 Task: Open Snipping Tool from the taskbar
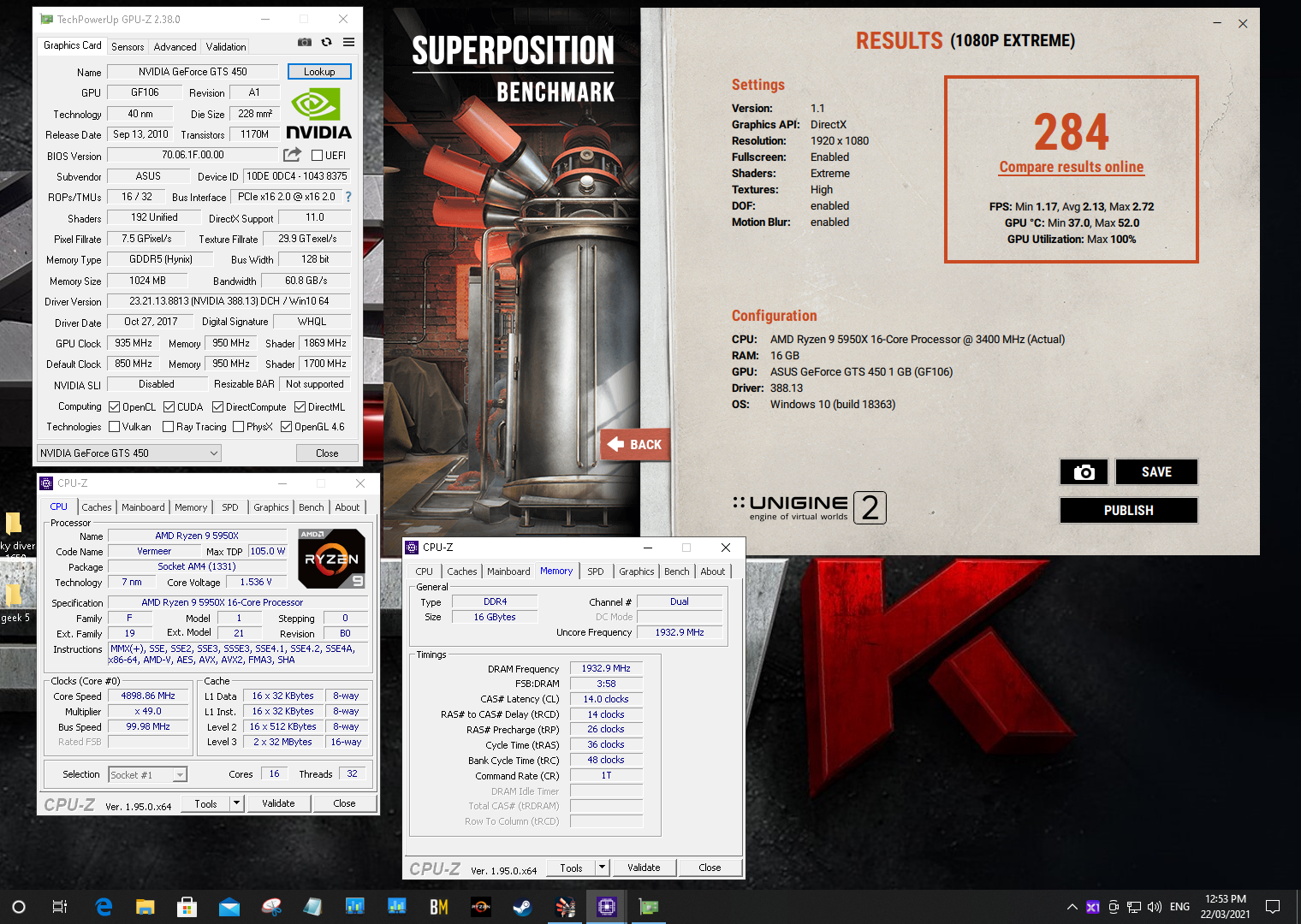pyautogui.click(x=271, y=907)
